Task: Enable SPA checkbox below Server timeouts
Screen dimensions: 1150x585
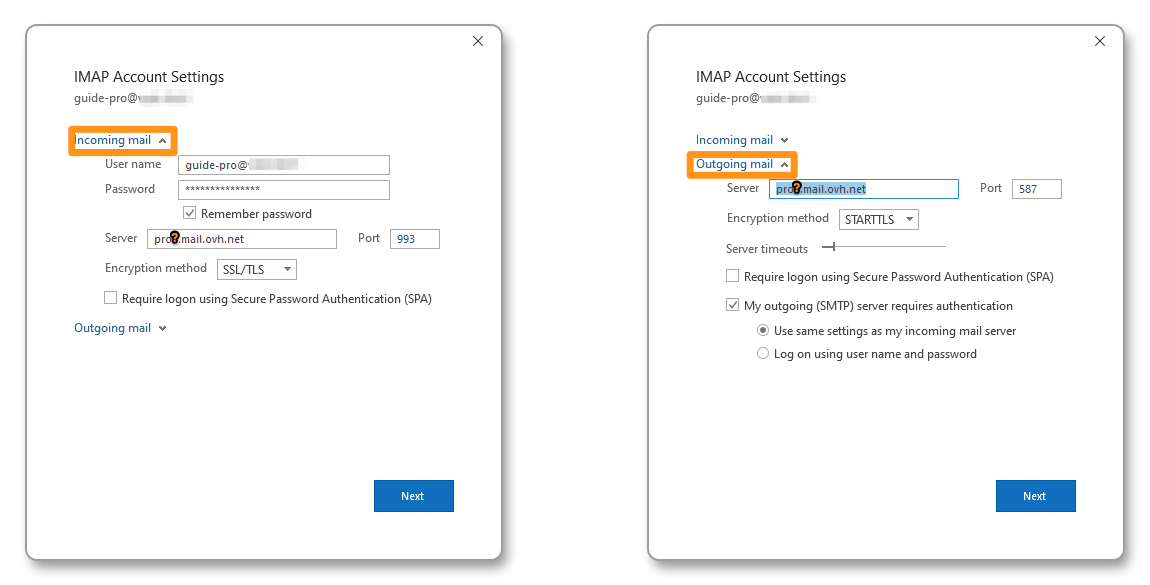Action: tap(733, 277)
